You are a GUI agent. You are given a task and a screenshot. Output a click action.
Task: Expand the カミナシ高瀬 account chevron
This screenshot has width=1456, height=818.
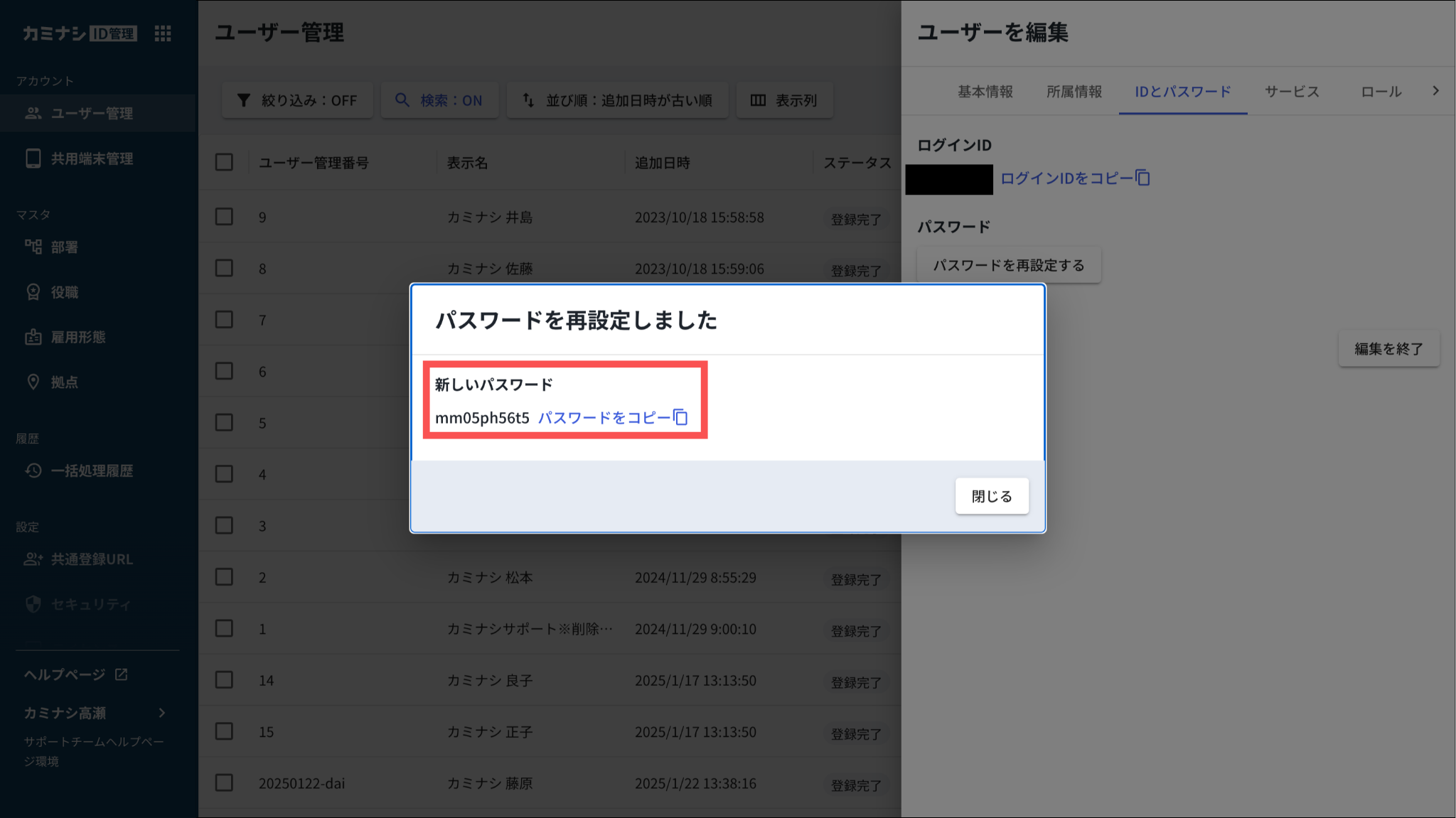162,713
